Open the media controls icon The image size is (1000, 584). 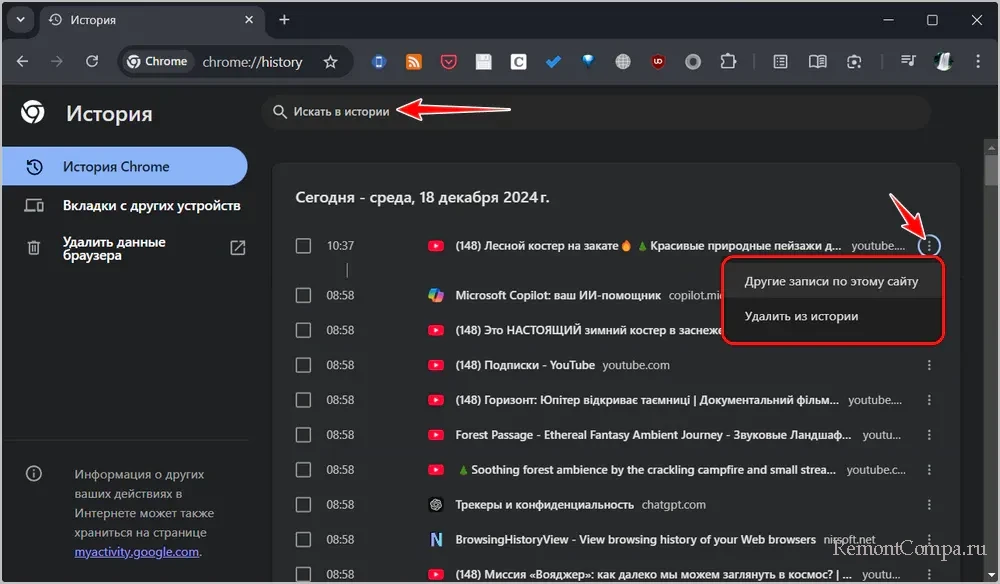[x=908, y=61]
